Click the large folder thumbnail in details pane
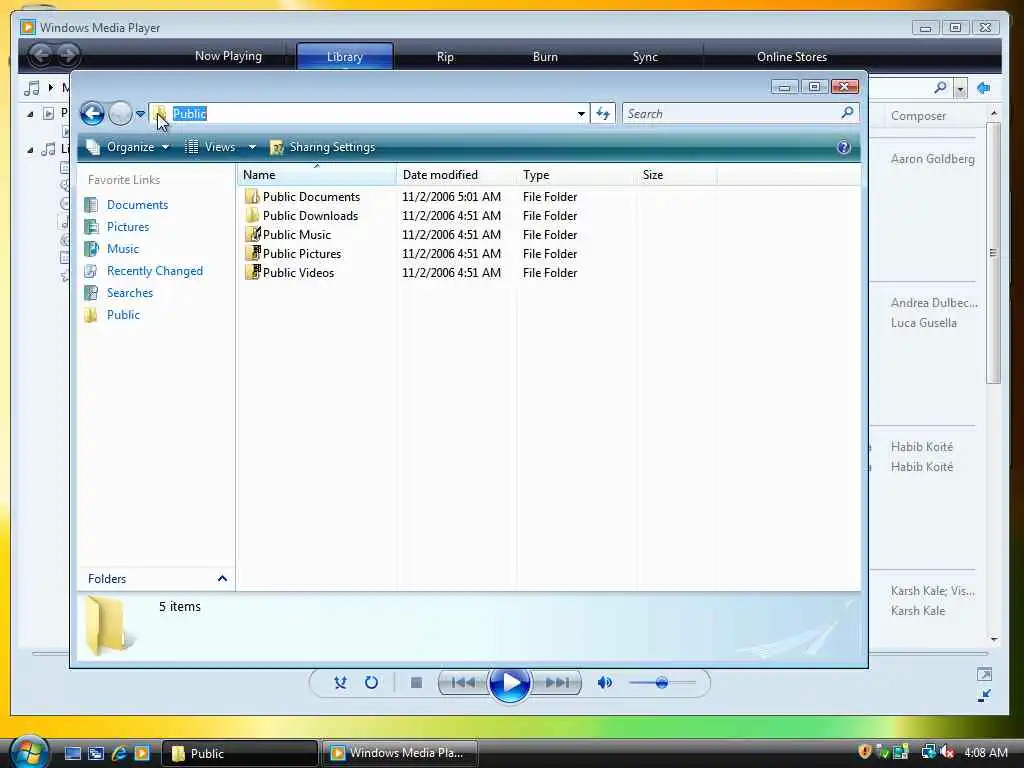1024x768 pixels. point(108,626)
